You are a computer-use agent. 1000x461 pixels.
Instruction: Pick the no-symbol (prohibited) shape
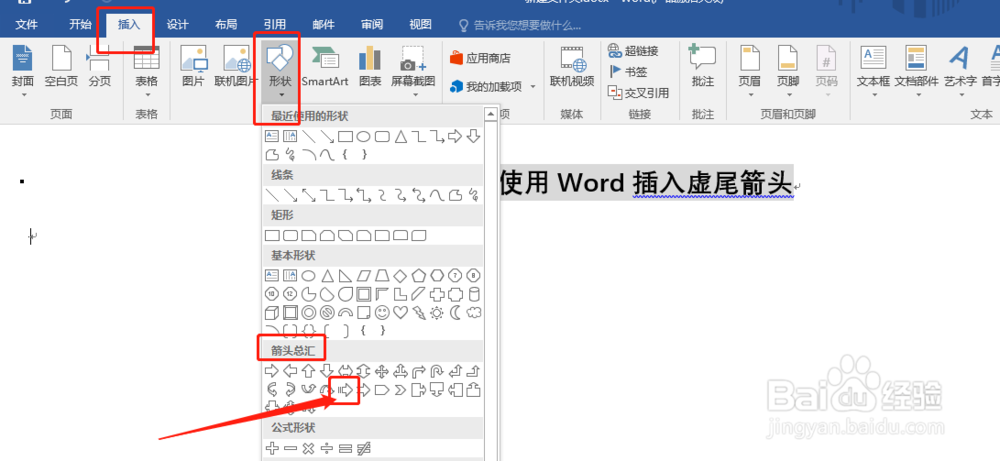coord(327,312)
